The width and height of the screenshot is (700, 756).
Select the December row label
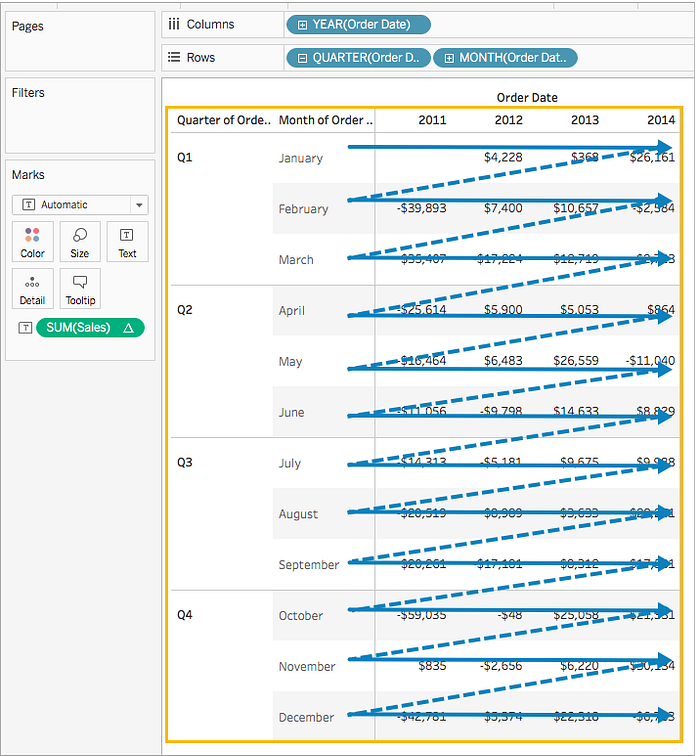point(306,717)
